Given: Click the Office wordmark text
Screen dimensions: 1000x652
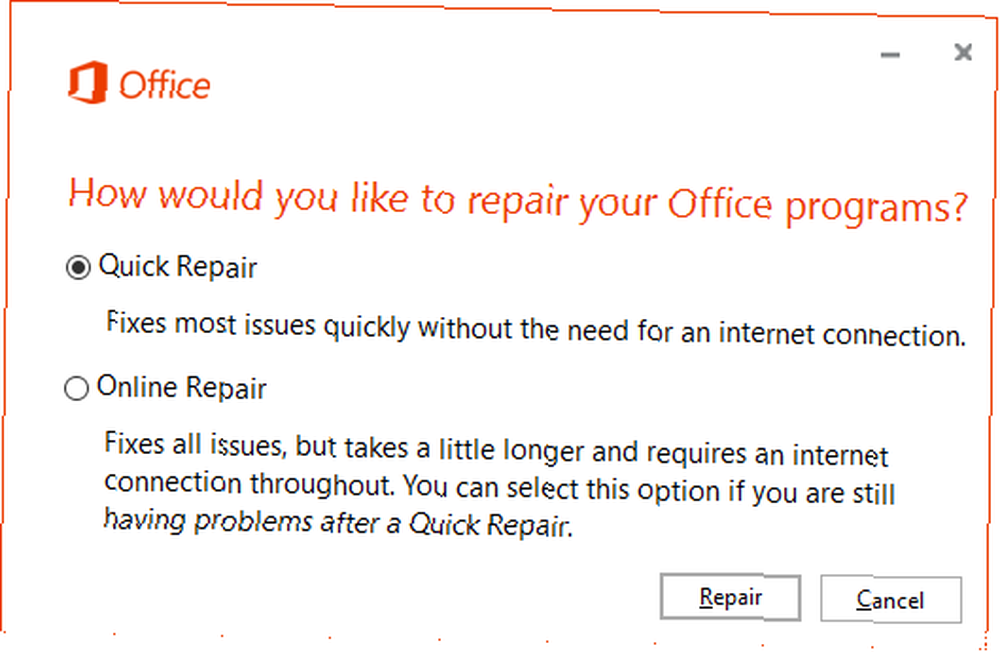Looking at the screenshot, I should 165,85.
